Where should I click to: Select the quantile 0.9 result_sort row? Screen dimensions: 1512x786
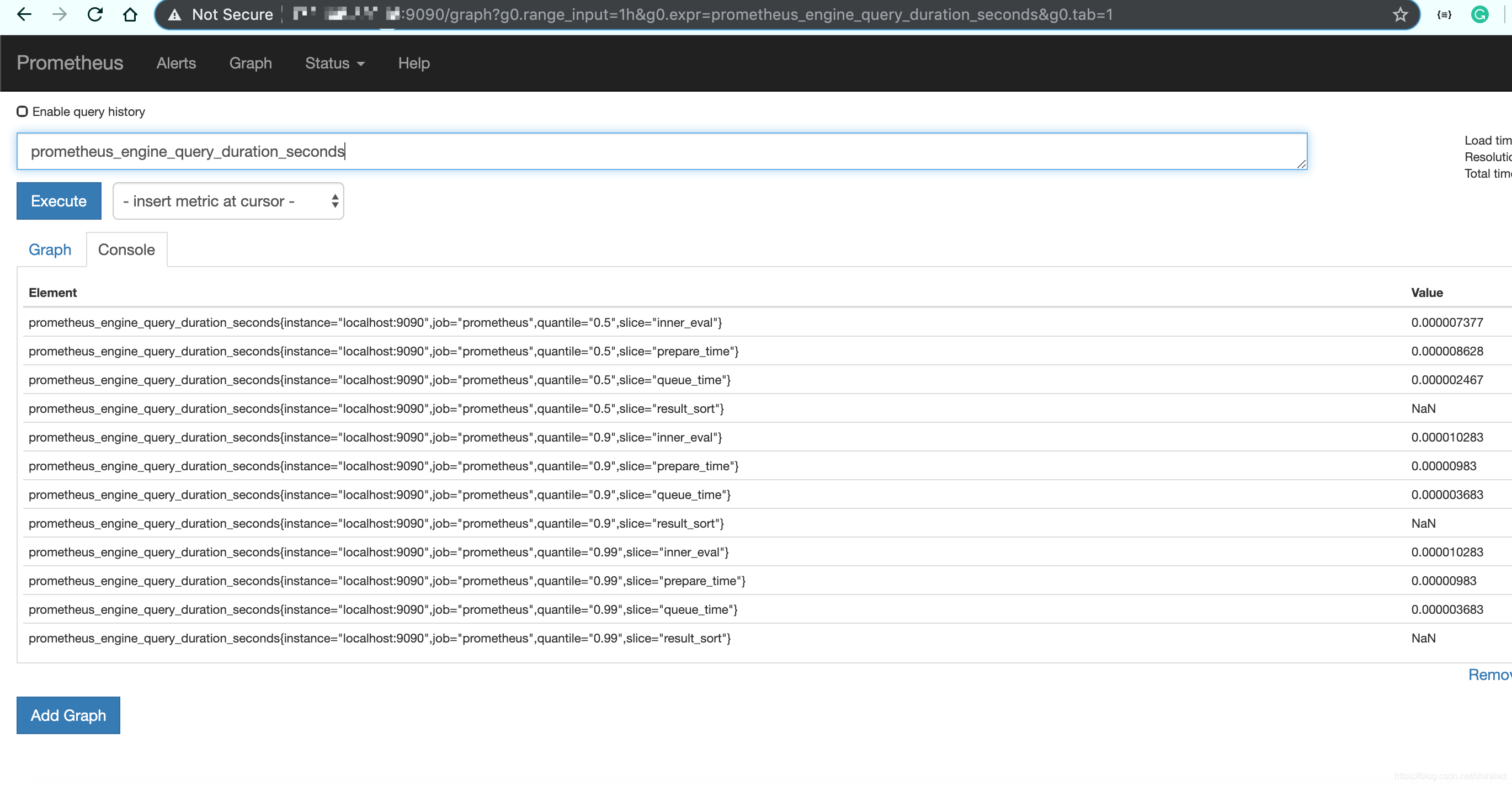(768, 524)
